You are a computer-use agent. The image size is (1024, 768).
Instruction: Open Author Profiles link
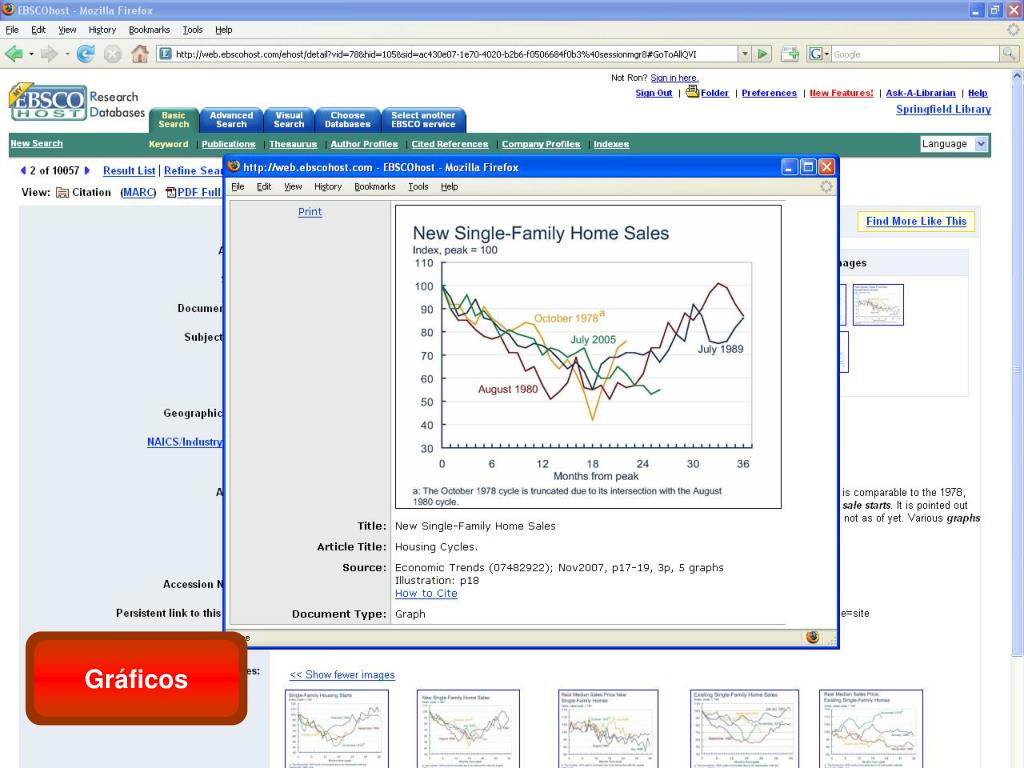coord(364,144)
